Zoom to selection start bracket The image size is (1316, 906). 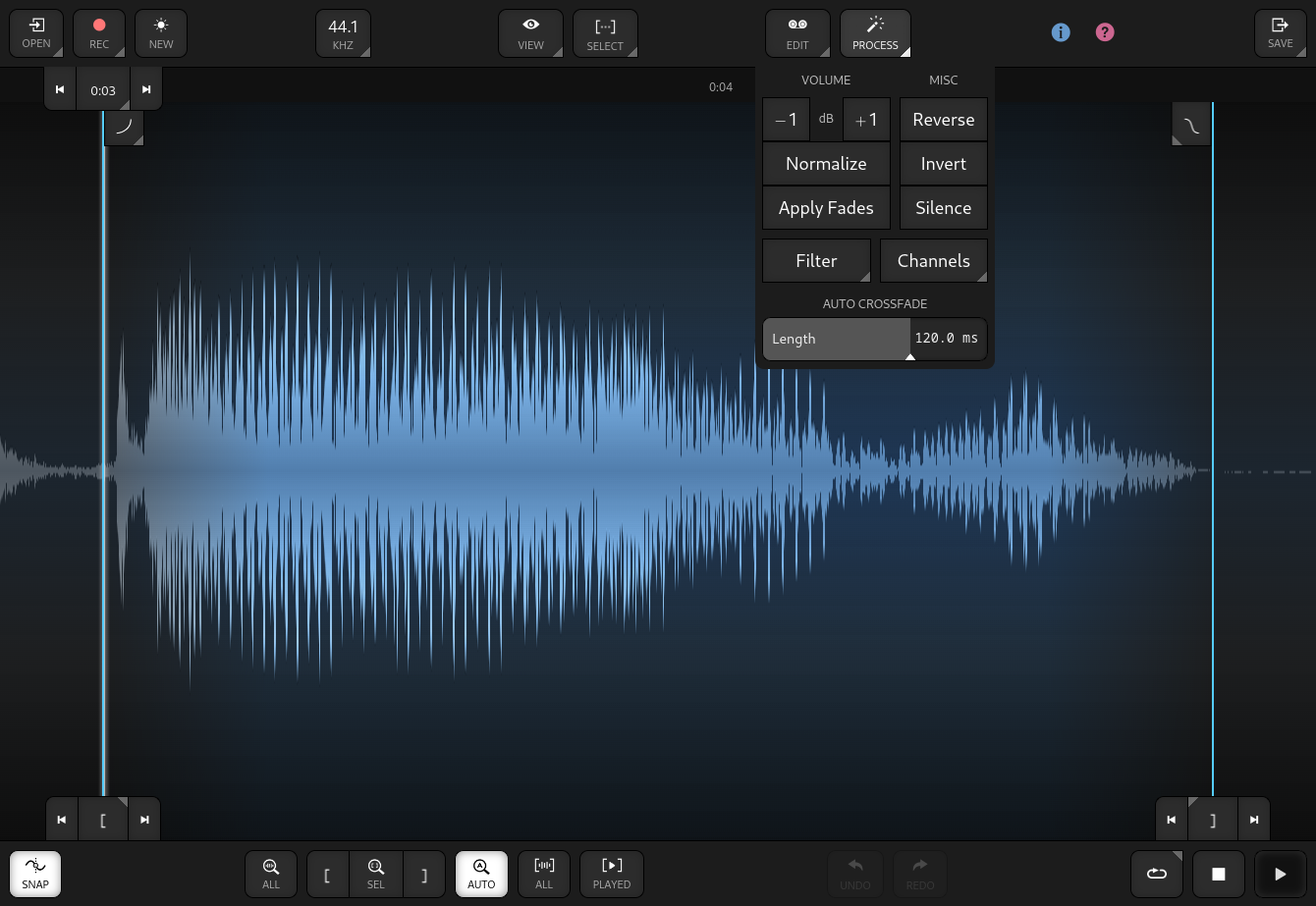(328, 874)
